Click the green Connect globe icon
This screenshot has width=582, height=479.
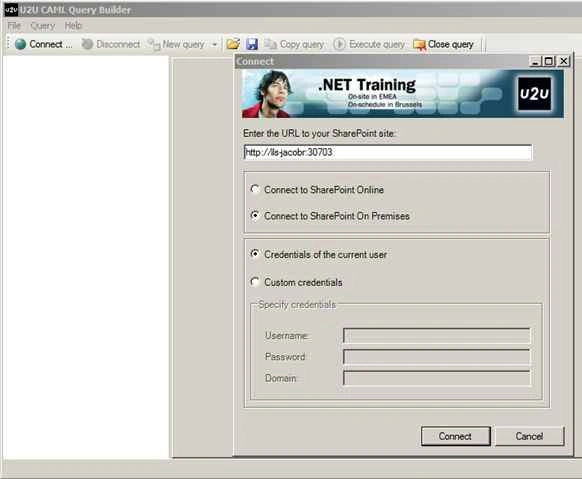[20, 44]
